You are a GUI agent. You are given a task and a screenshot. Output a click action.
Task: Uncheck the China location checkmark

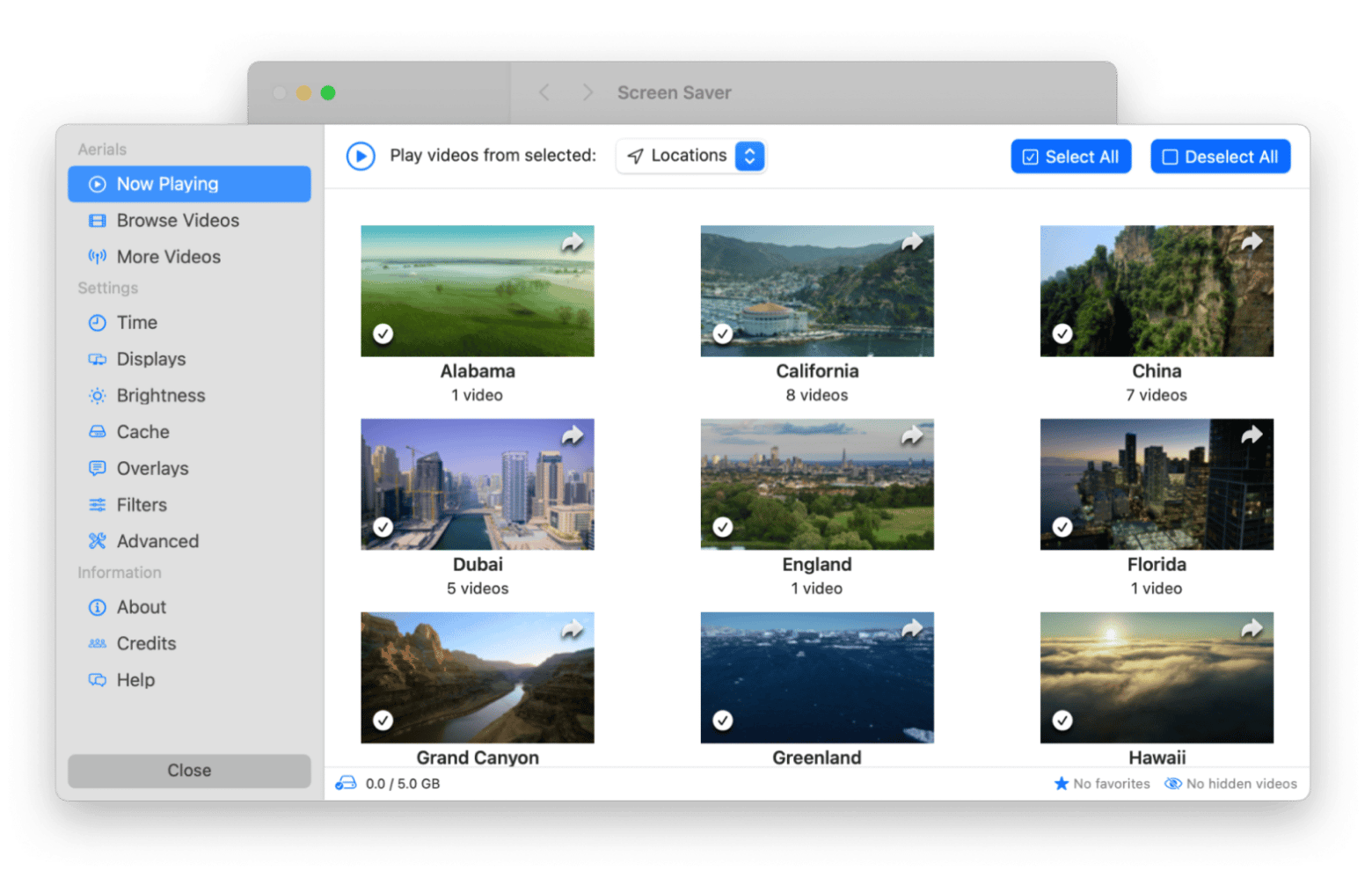pyautogui.click(x=1062, y=334)
